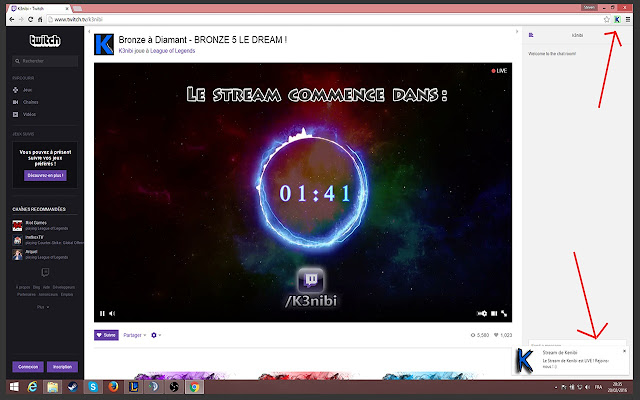Open the video player settings gear
Image resolution: width=640 pixels, height=400 pixels.
tap(482, 313)
